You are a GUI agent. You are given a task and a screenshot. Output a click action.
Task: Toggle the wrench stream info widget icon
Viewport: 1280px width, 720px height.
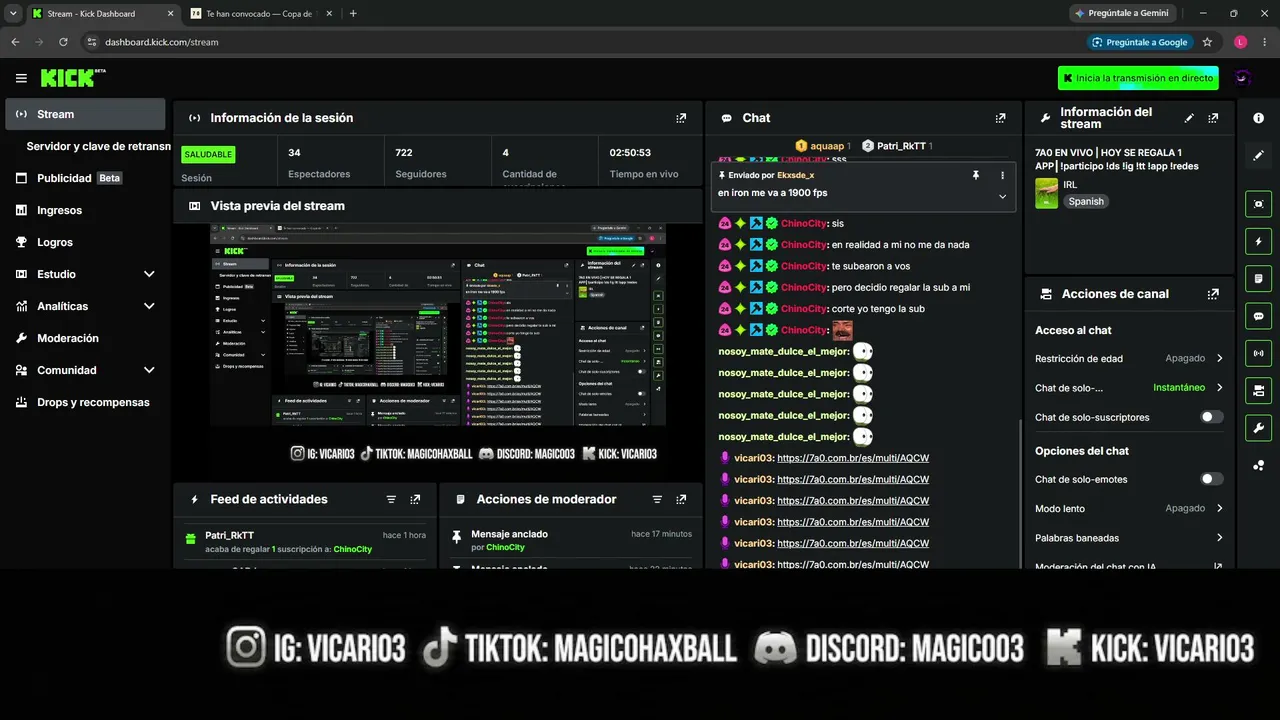click(x=1258, y=428)
